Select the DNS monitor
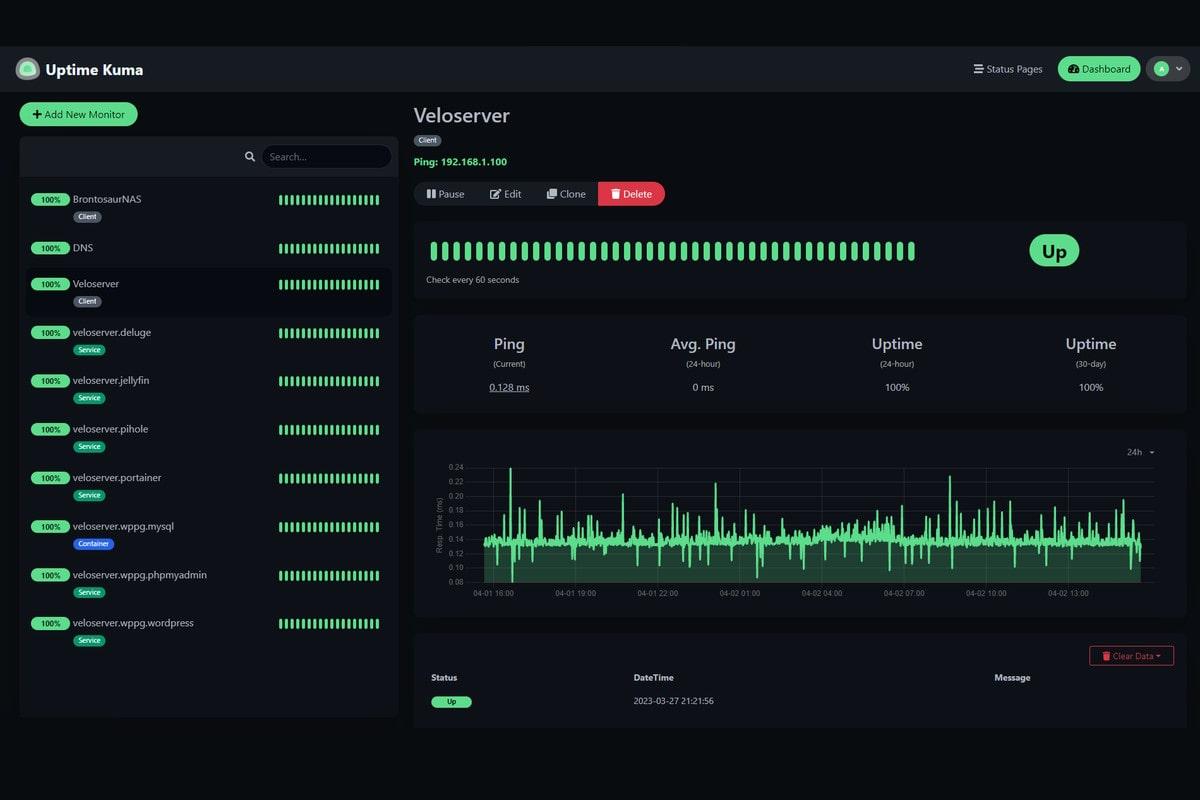This screenshot has width=1200, height=800. click(208, 248)
